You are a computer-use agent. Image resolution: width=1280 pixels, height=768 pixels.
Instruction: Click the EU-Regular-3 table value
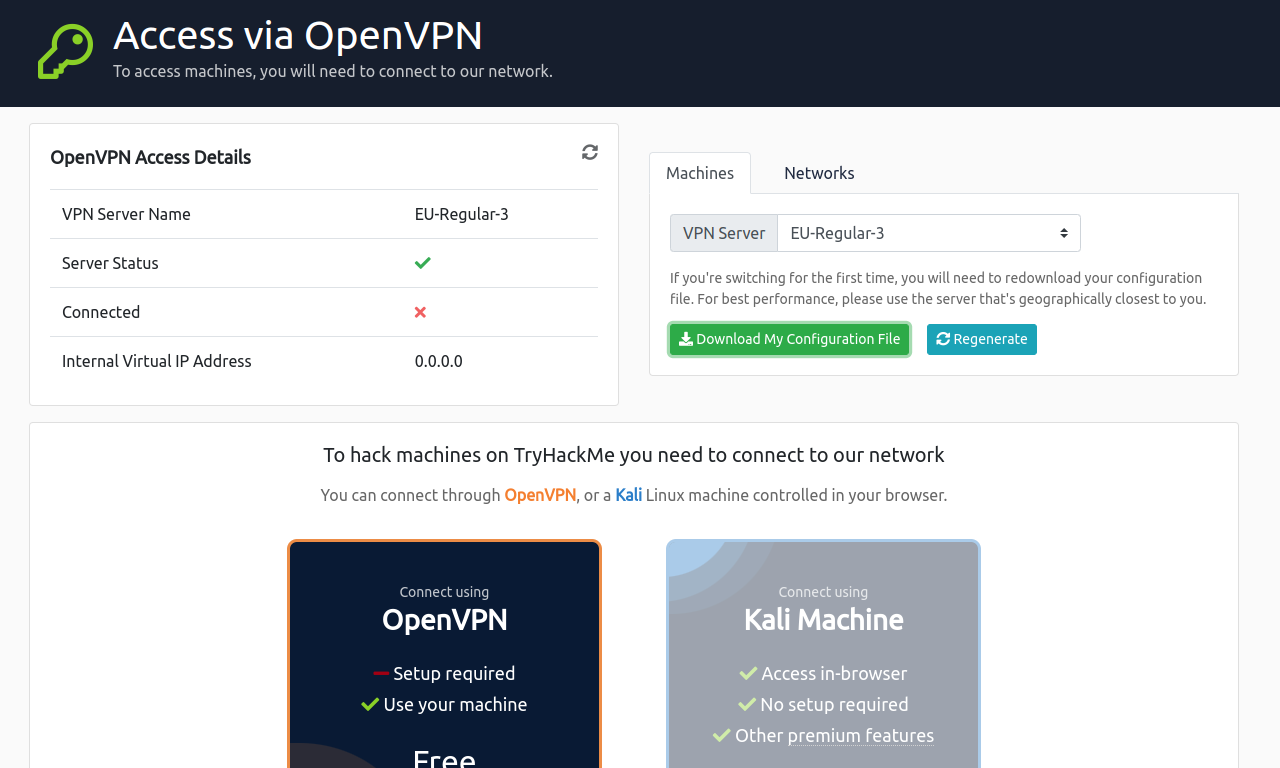(x=462, y=214)
